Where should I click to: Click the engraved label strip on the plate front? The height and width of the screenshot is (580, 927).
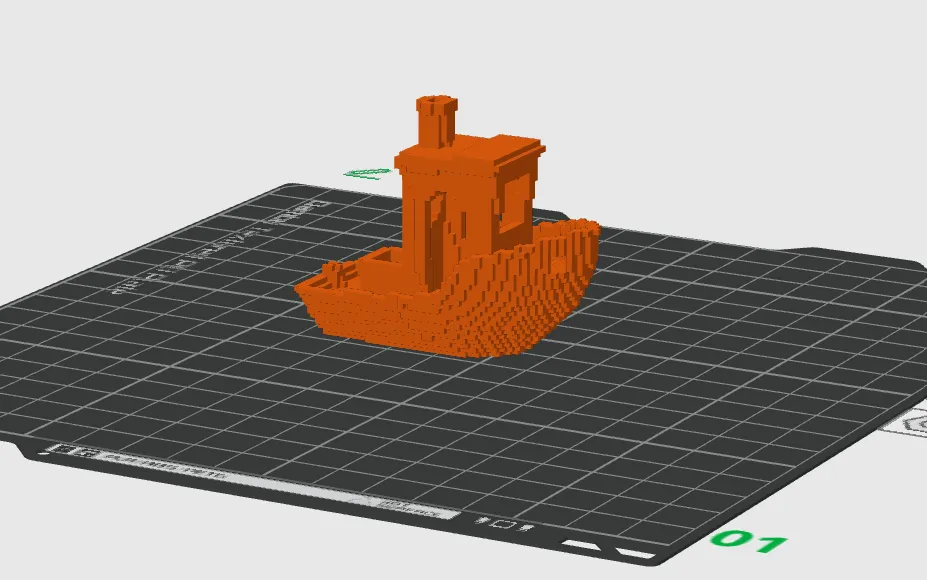pos(250,478)
